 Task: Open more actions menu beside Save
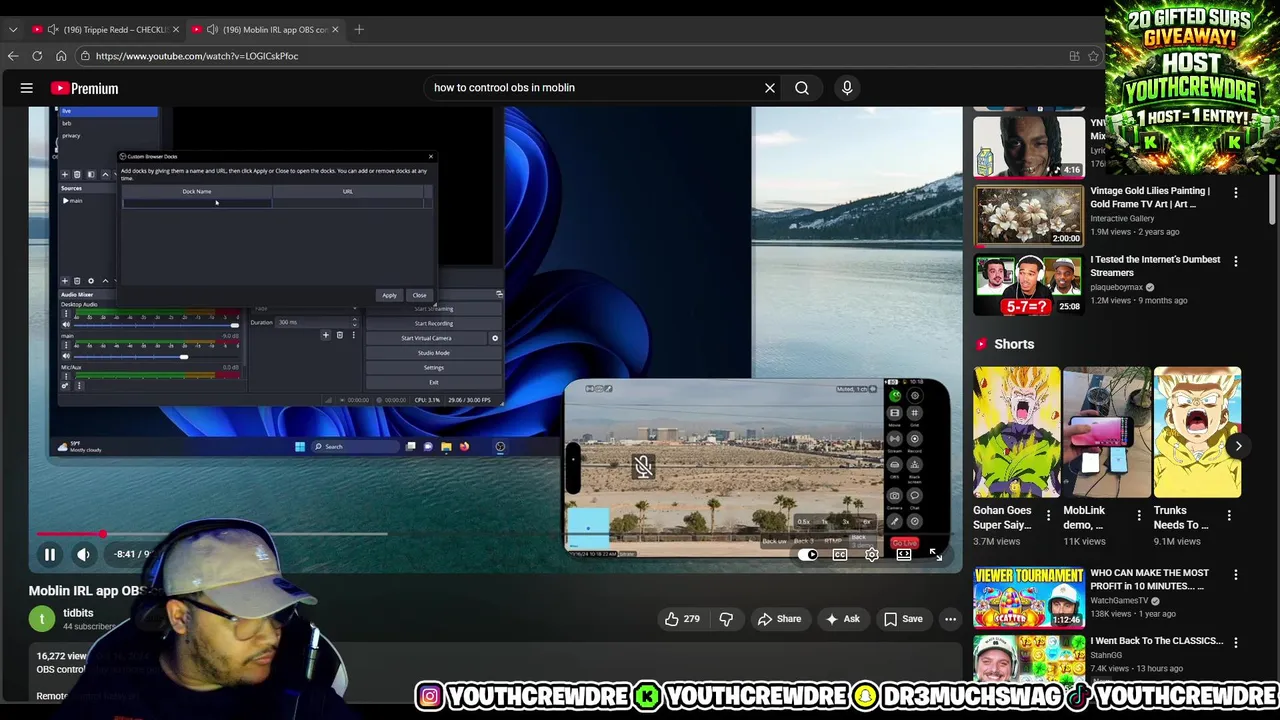950,619
